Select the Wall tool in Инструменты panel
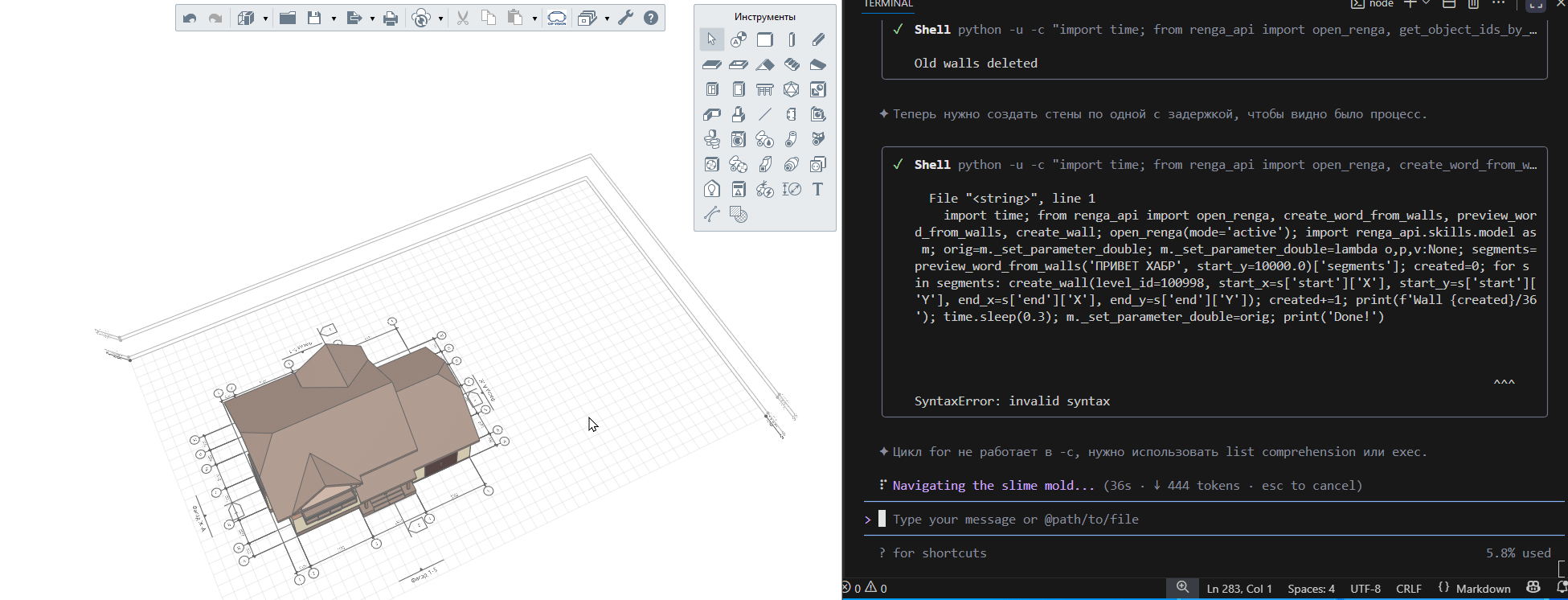This screenshot has width=1568, height=600. pyautogui.click(x=764, y=39)
